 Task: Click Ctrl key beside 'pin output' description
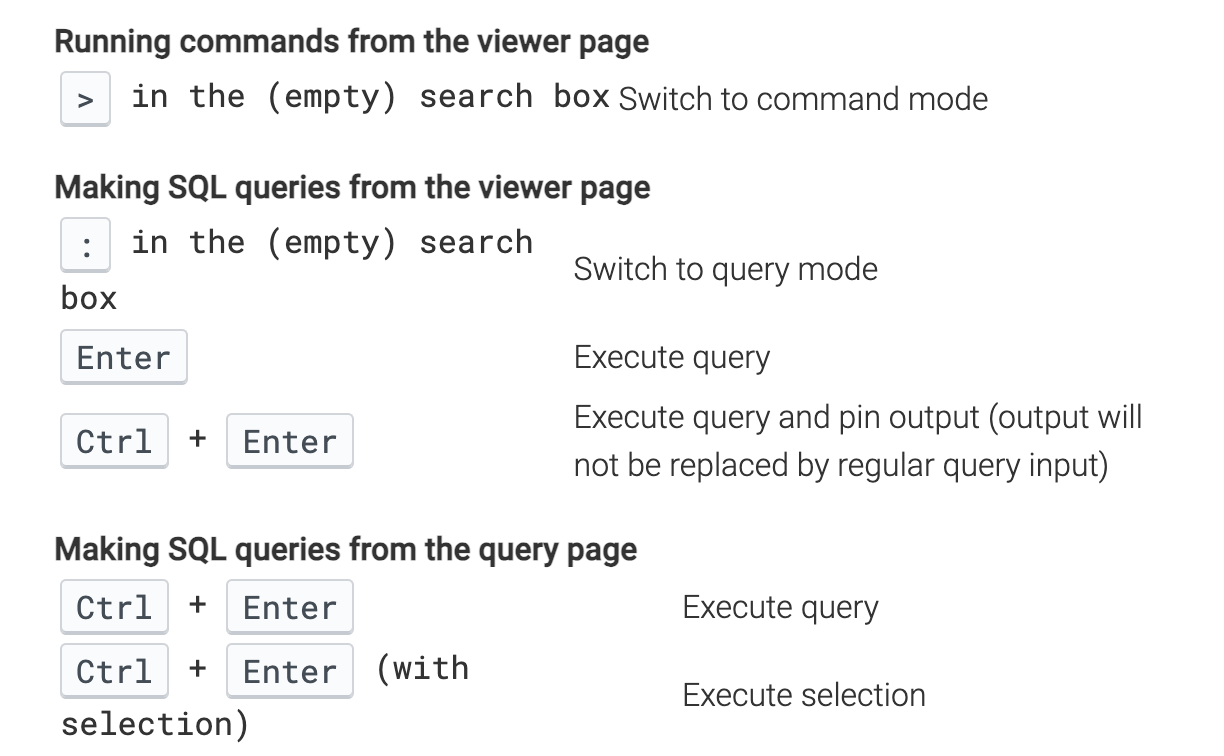114,442
